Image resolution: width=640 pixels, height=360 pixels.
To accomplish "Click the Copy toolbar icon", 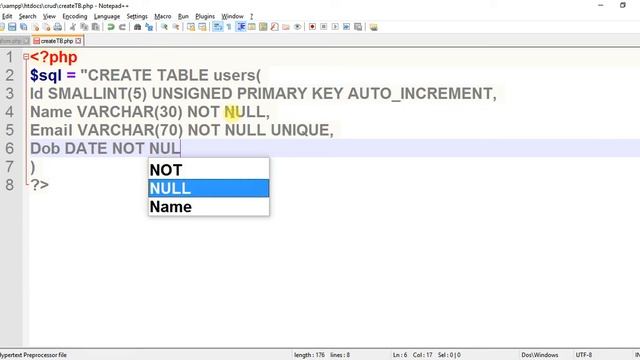I will 84,27.
